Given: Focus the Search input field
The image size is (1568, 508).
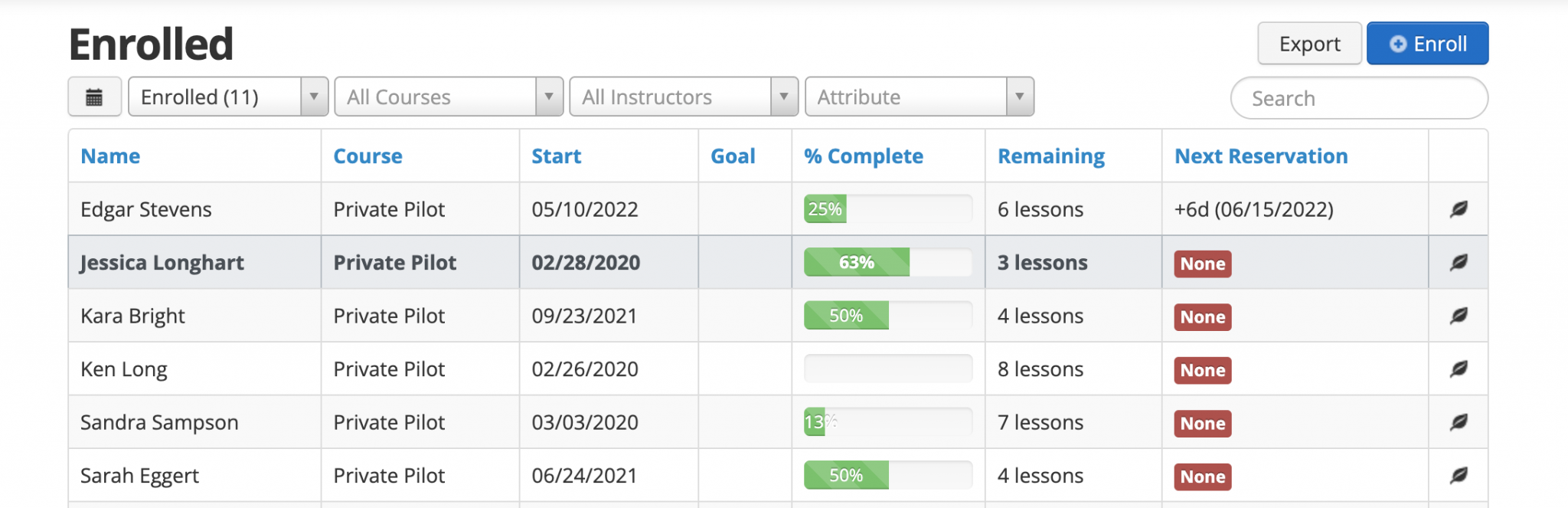Looking at the screenshot, I should pyautogui.click(x=1359, y=98).
